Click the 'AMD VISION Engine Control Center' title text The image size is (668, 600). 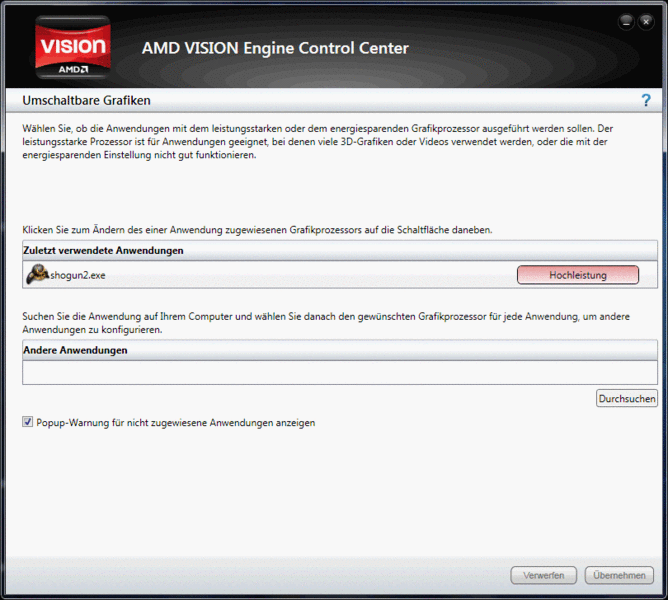click(x=275, y=48)
